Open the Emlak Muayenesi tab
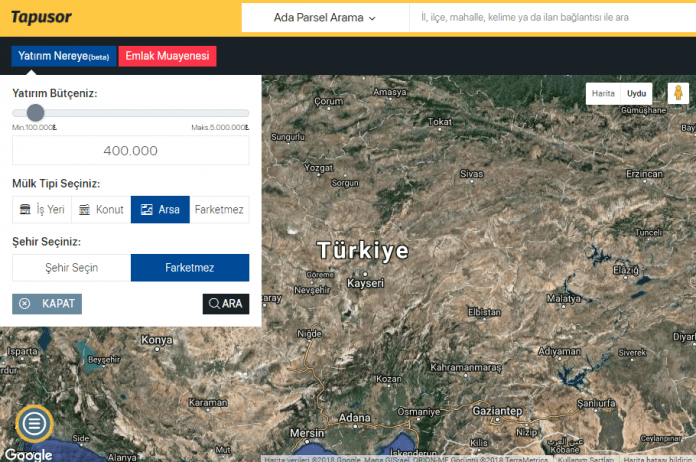Screen dimensions: 696x462 pos(167,56)
